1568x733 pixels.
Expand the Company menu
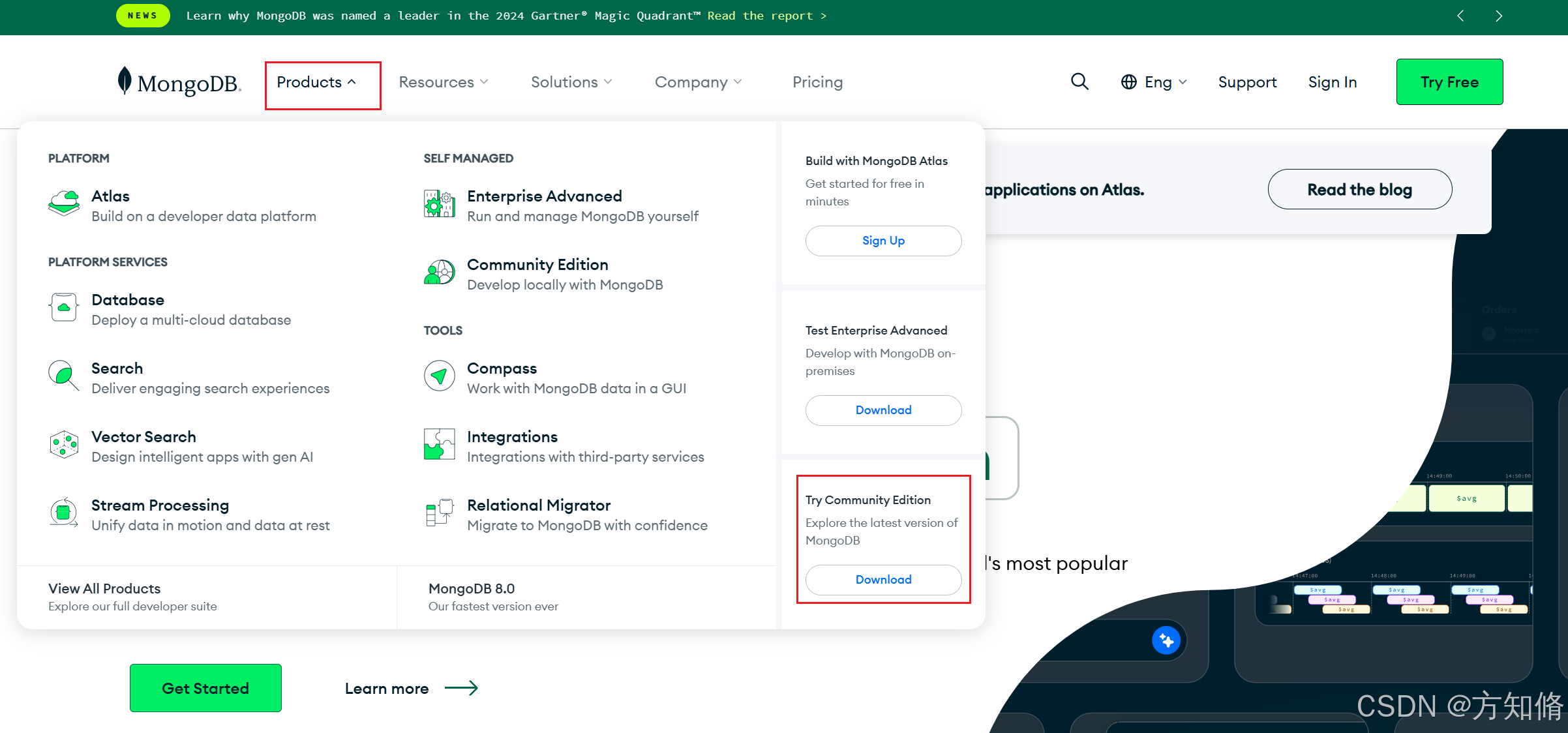pyautogui.click(x=699, y=82)
